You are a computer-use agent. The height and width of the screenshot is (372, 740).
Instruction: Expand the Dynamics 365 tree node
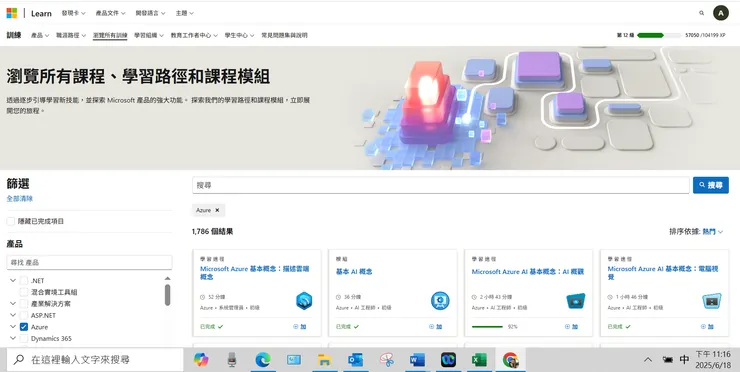[13, 338]
